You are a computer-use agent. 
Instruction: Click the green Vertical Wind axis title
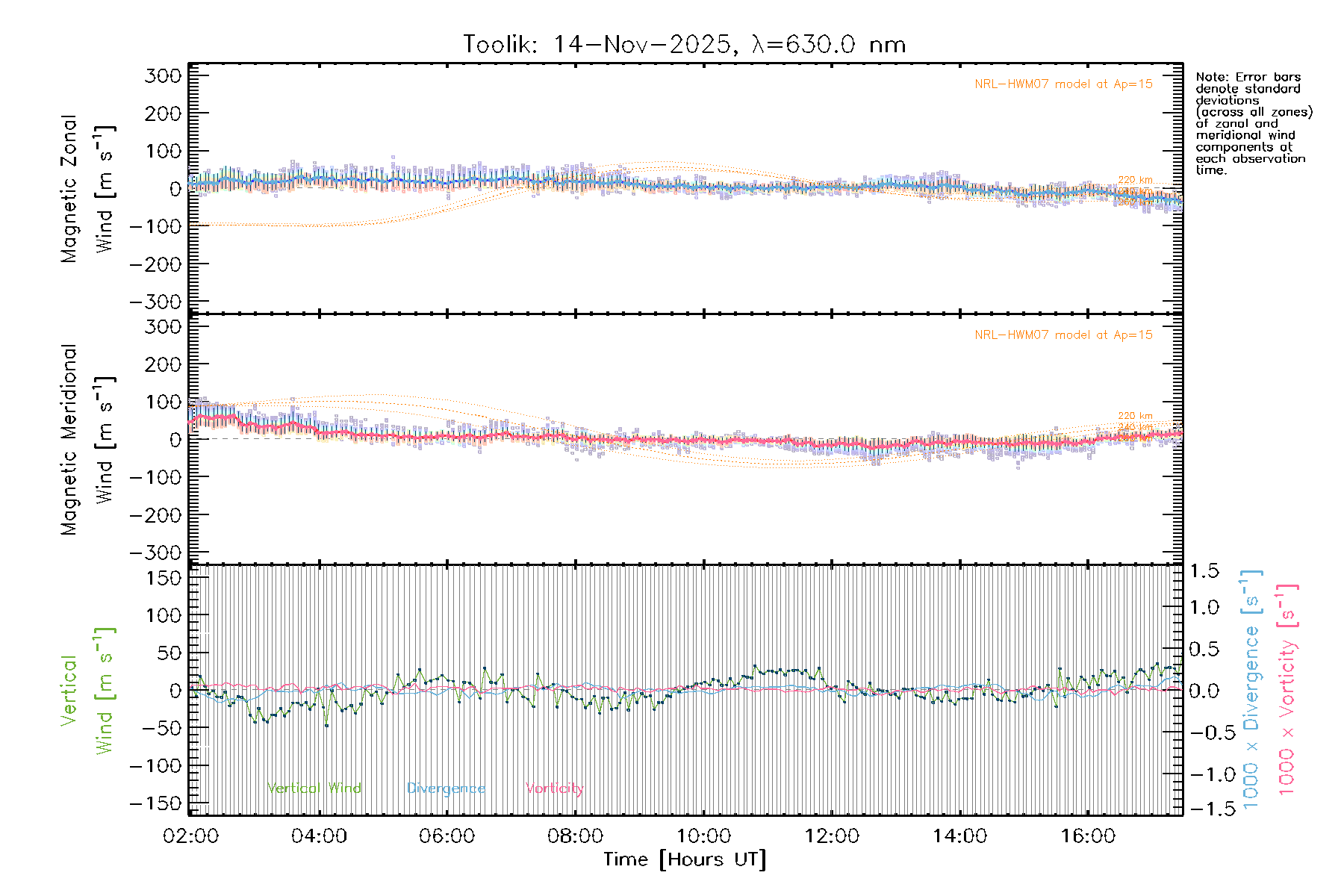(87, 691)
